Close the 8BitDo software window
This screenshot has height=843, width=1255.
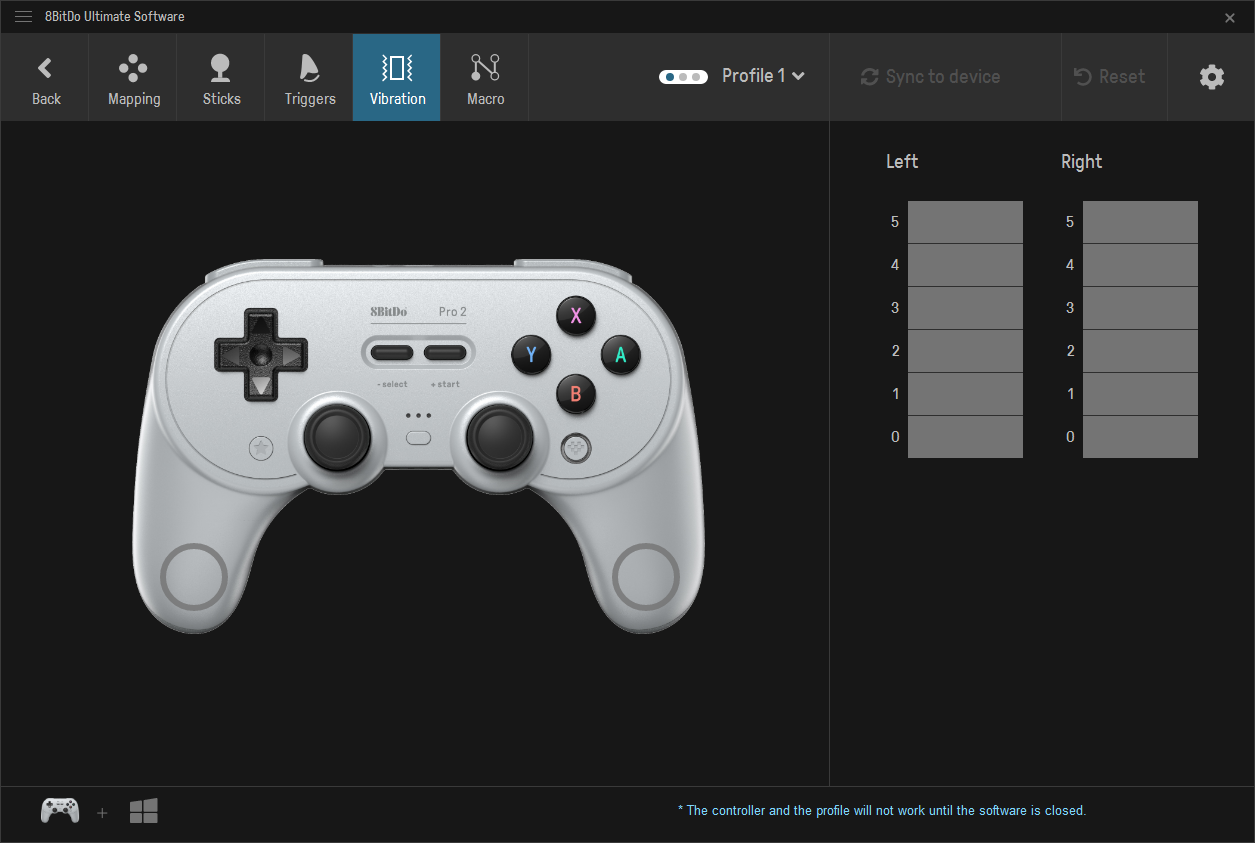click(x=1230, y=18)
